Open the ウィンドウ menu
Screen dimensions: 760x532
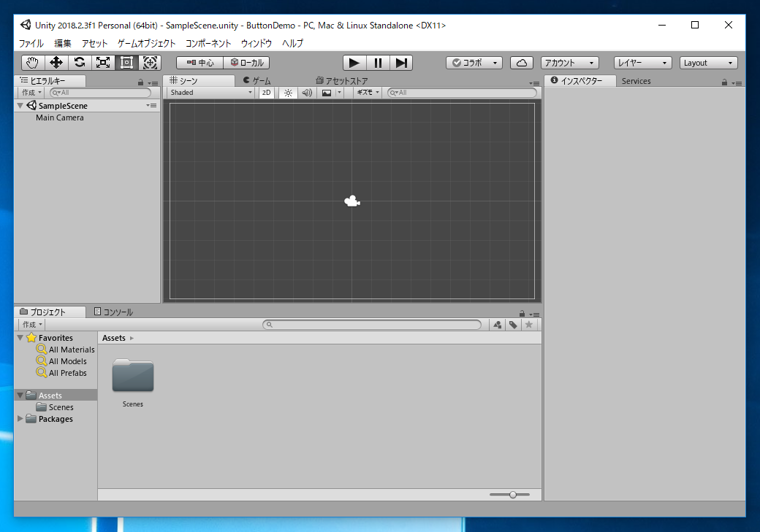[x=256, y=43]
